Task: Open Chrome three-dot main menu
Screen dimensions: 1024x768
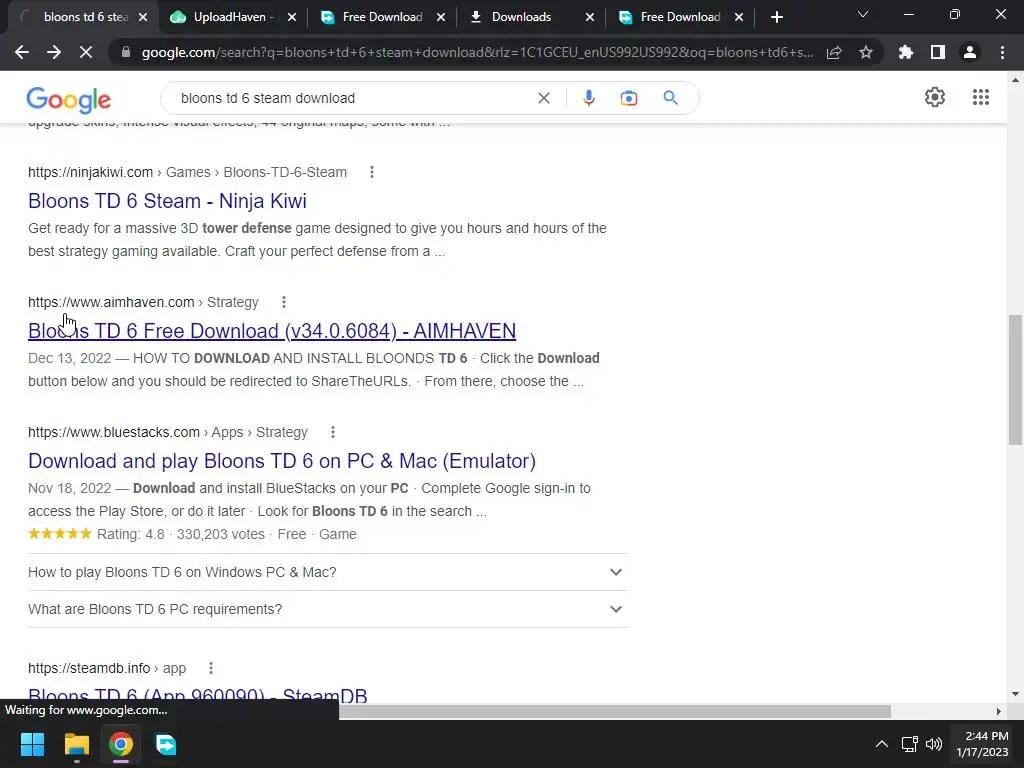Action: [1002, 52]
